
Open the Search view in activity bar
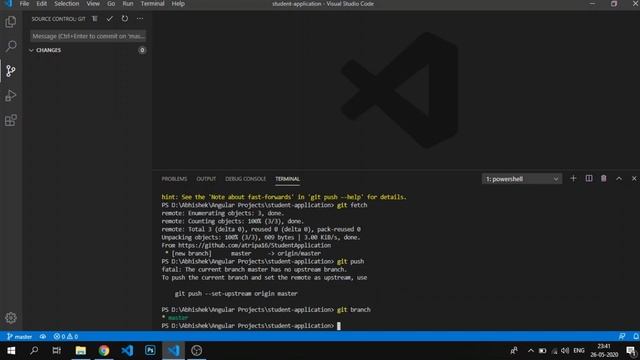[11, 46]
